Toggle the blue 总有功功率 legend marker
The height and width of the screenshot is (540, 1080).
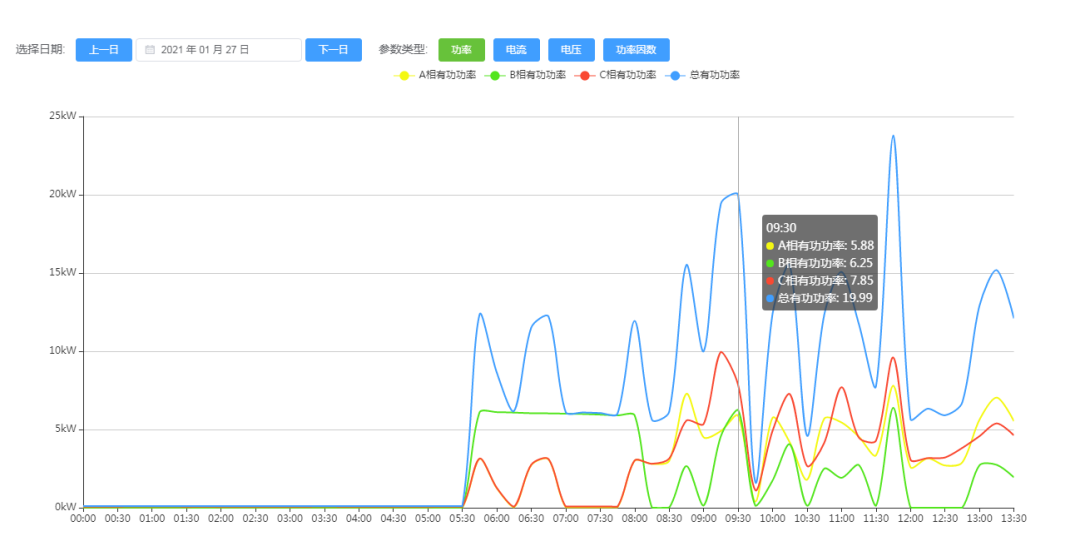(676, 75)
